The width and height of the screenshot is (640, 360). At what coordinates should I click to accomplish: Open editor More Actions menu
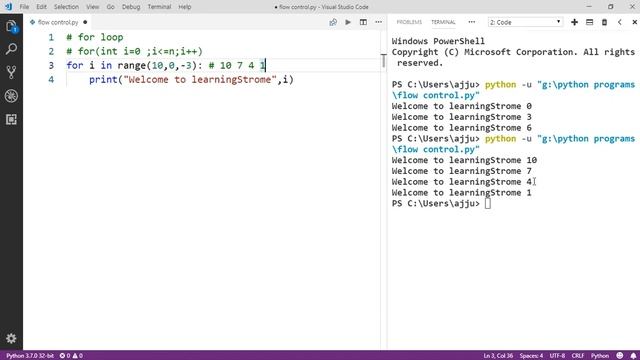[378, 22]
